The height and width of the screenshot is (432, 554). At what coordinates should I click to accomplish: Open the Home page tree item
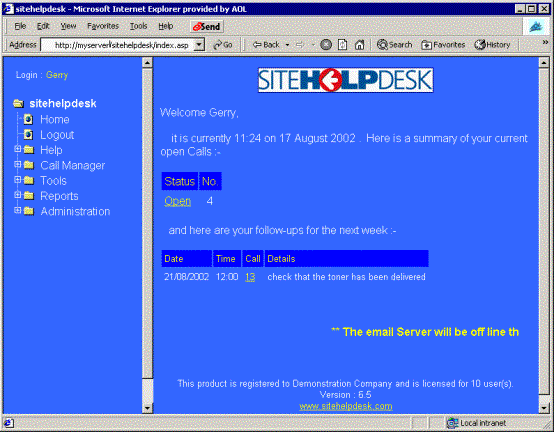coord(54,119)
